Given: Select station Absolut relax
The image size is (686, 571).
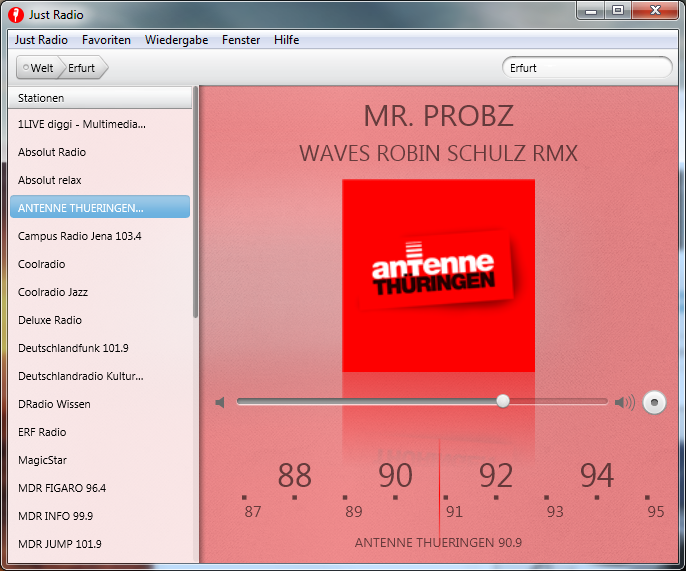Looking at the screenshot, I should point(100,180).
